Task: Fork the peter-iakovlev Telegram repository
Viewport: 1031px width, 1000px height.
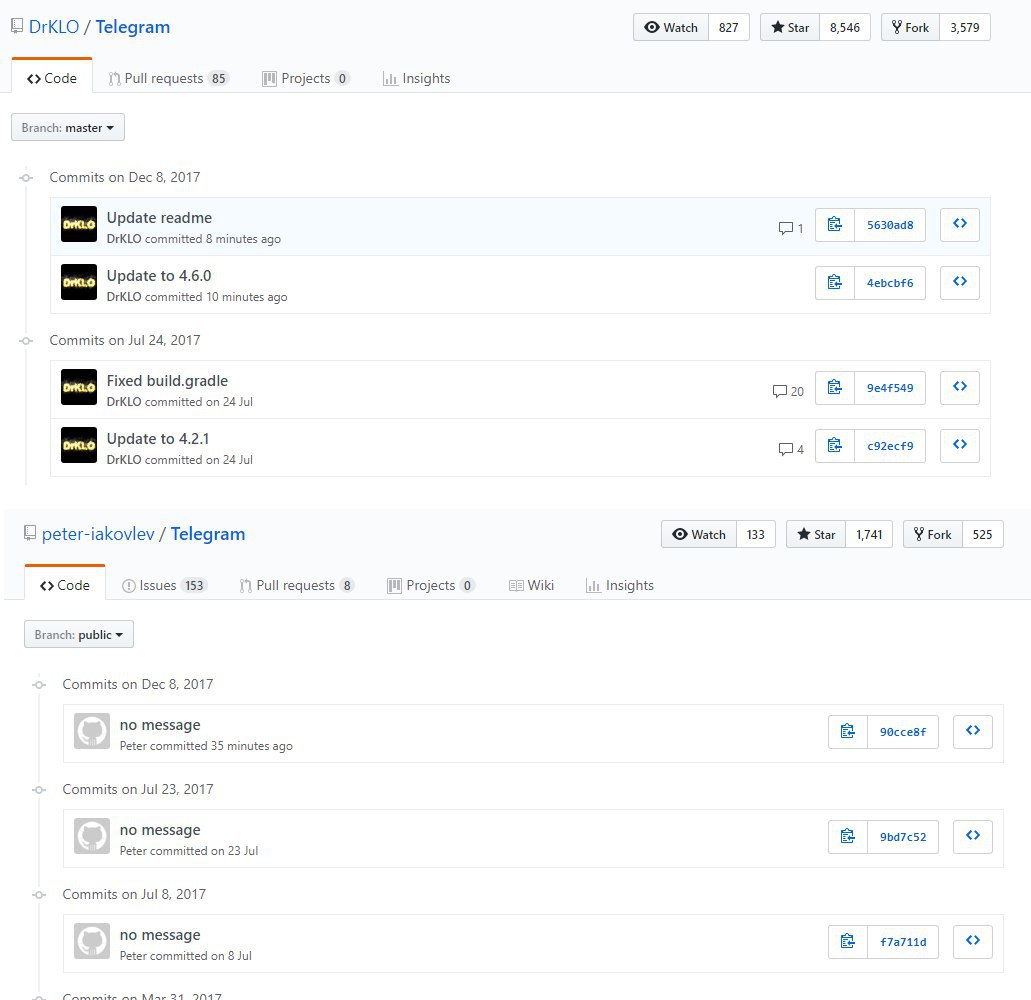Action: tap(933, 535)
